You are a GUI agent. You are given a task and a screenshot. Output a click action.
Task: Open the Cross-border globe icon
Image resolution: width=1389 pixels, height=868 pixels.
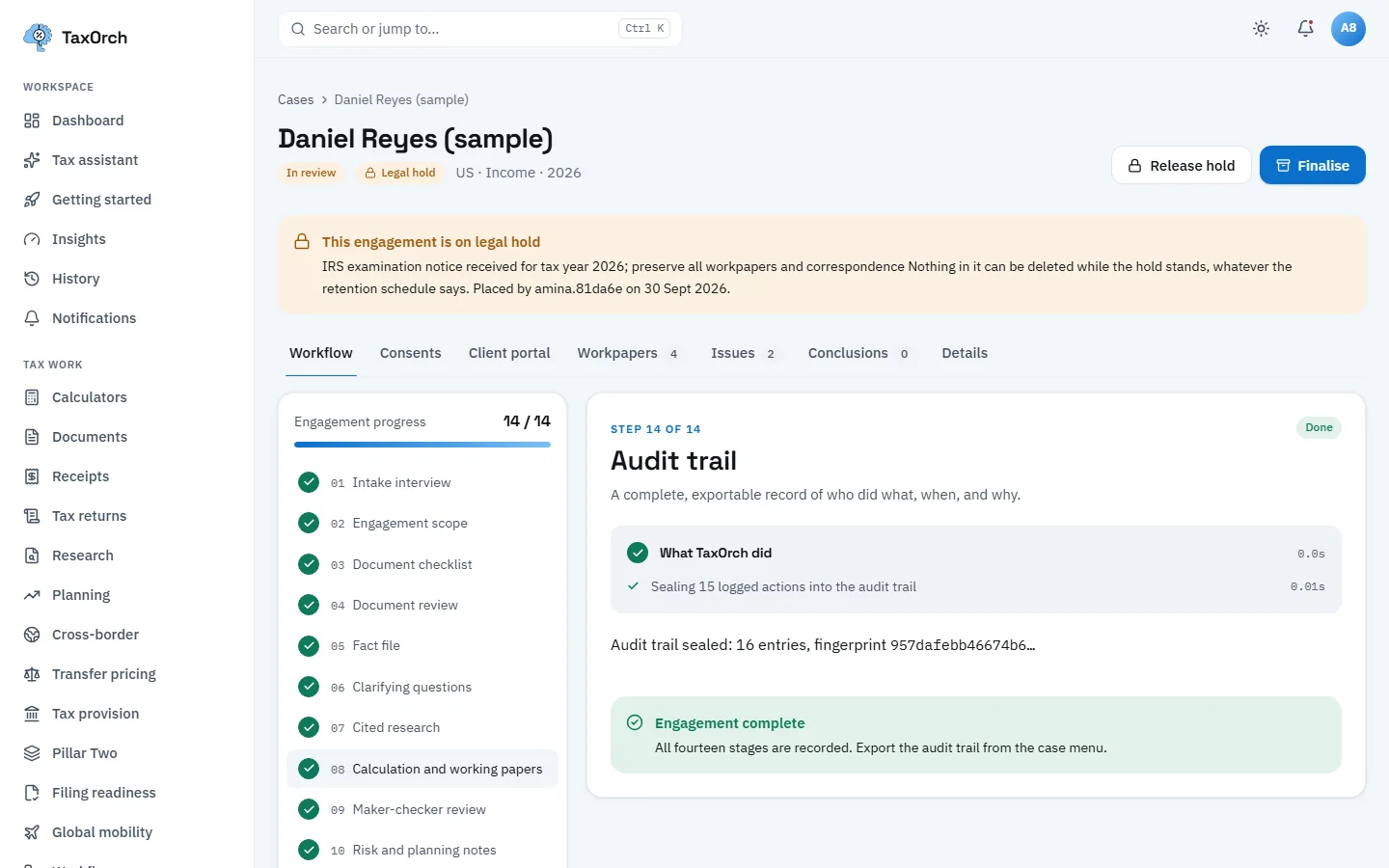(x=32, y=635)
